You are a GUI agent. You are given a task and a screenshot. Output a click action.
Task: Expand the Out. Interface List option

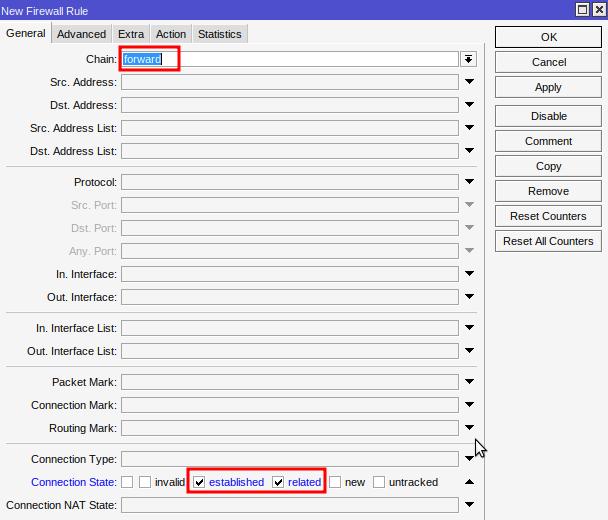pyautogui.click(x=469, y=351)
